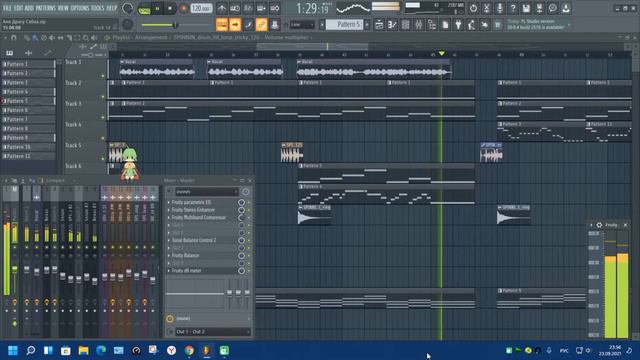This screenshot has width=640, height=360.
Task: Open the snap selector showing Line
Action: pos(302,25)
